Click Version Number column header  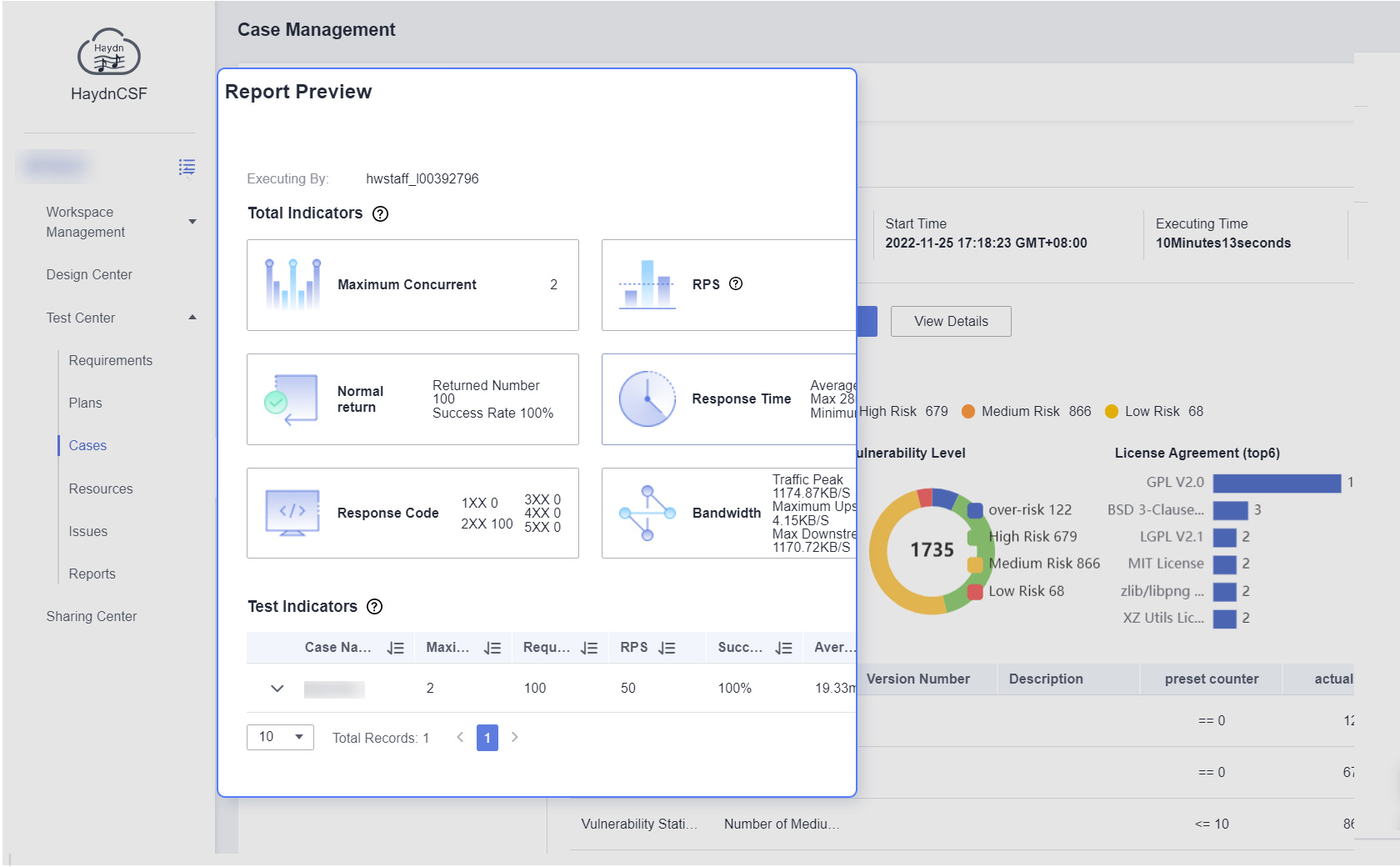pos(917,679)
